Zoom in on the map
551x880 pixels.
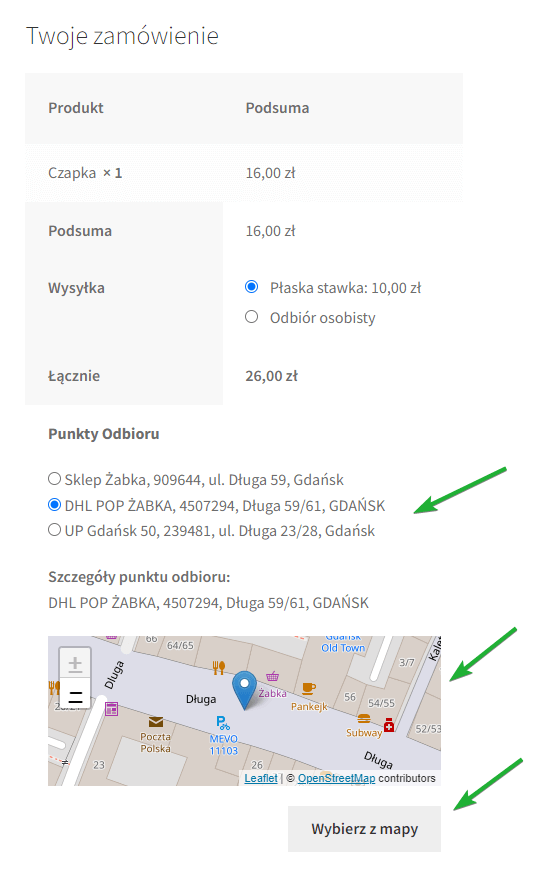tap(75, 664)
